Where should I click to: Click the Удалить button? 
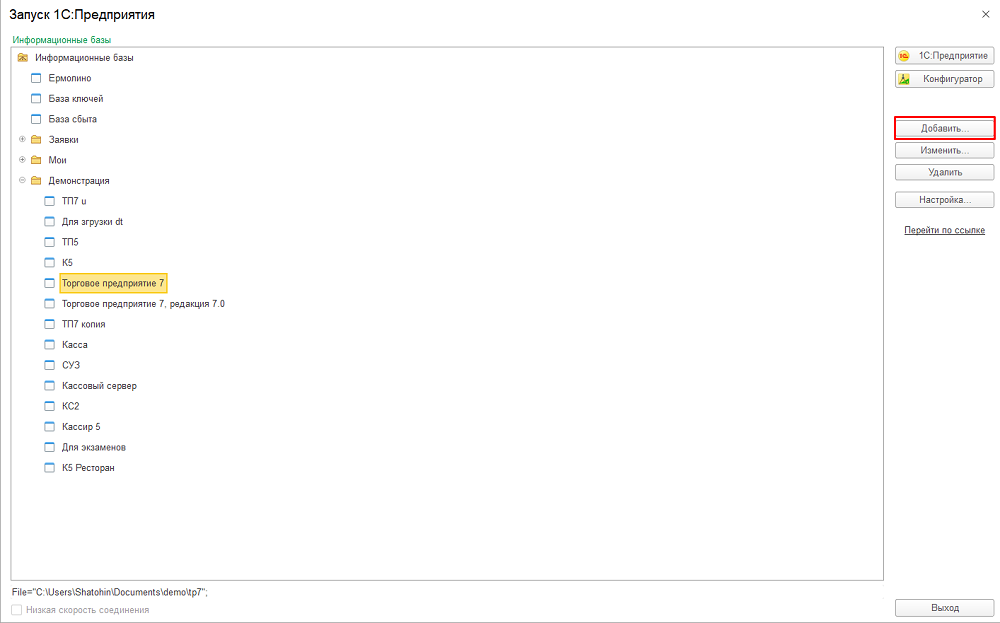(x=945, y=172)
